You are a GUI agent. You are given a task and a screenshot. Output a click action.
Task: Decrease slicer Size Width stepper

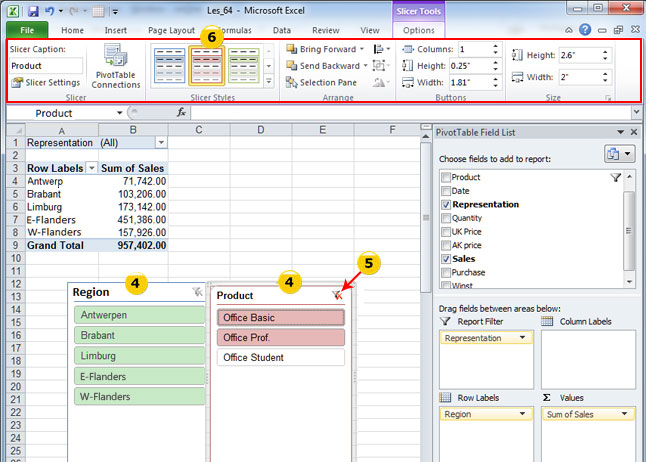pyautogui.click(x=605, y=80)
